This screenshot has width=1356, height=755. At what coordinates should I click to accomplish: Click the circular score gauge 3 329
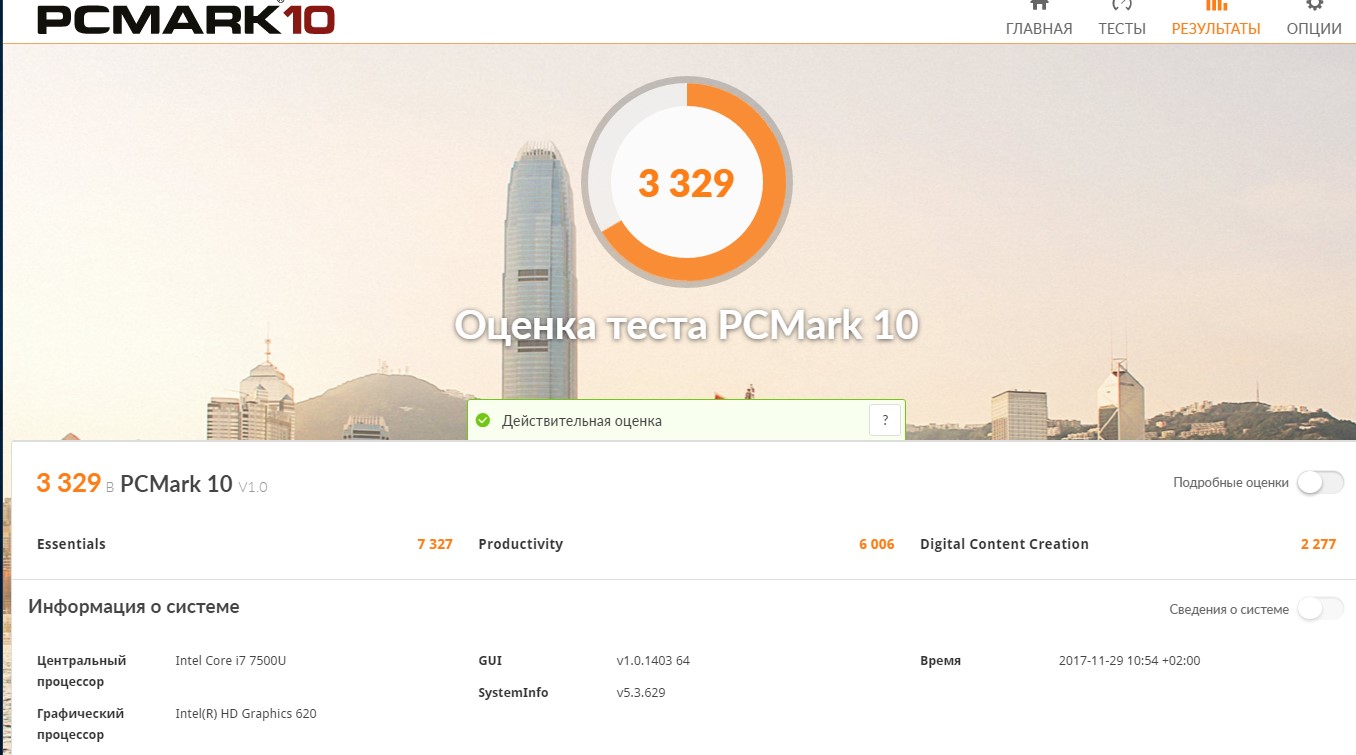(687, 182)
